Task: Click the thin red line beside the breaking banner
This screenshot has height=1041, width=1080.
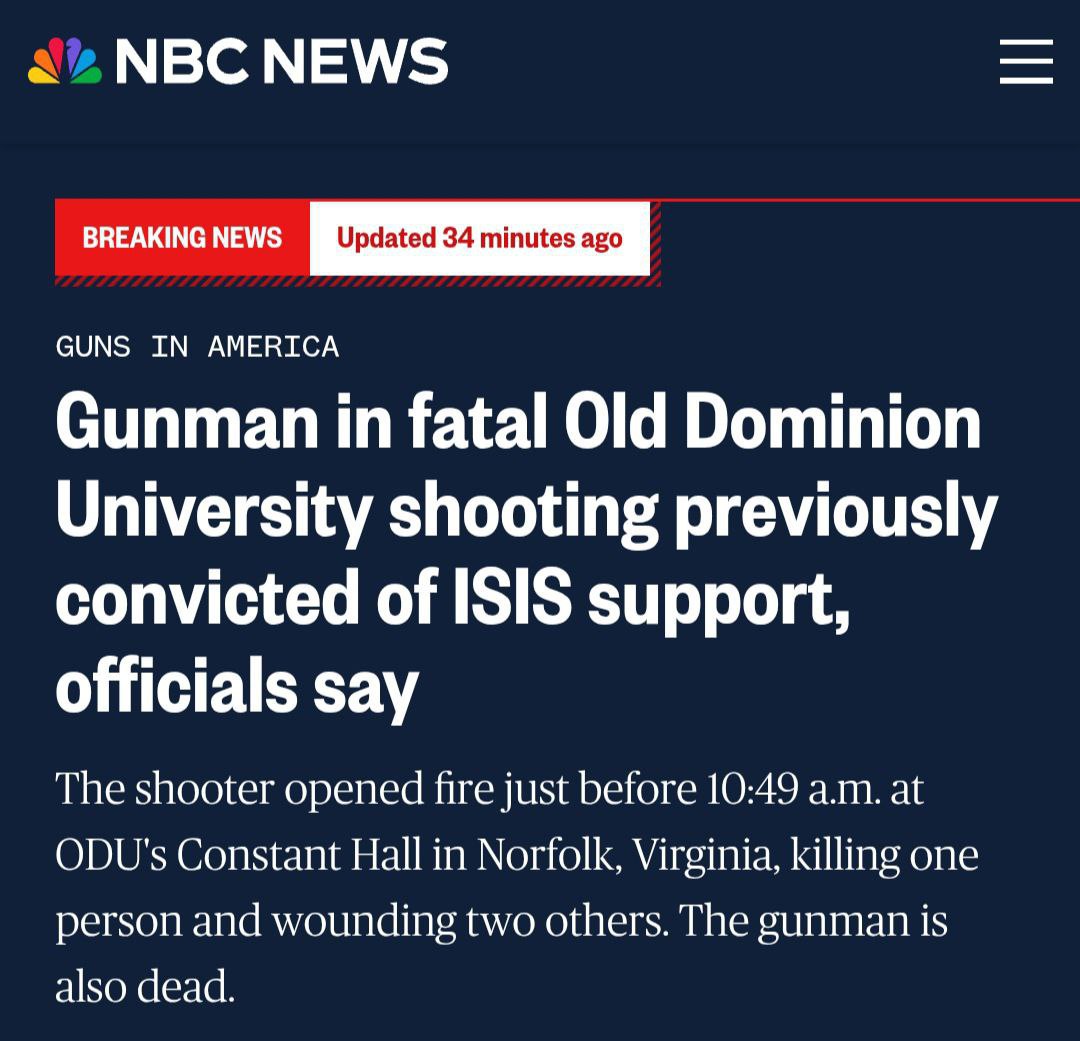Action: 868,201
